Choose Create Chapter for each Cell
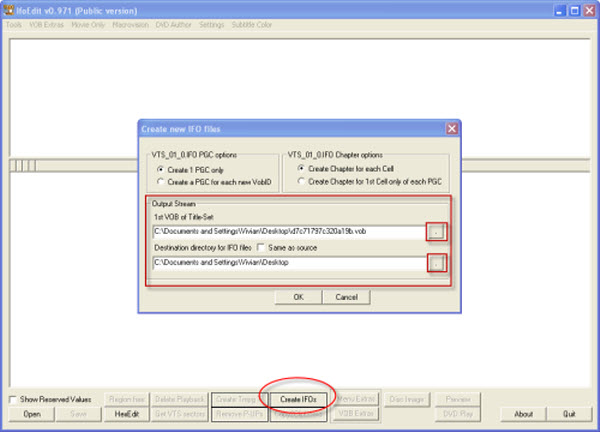Screen dimensions: 600x432 click(x=298, y=170)
